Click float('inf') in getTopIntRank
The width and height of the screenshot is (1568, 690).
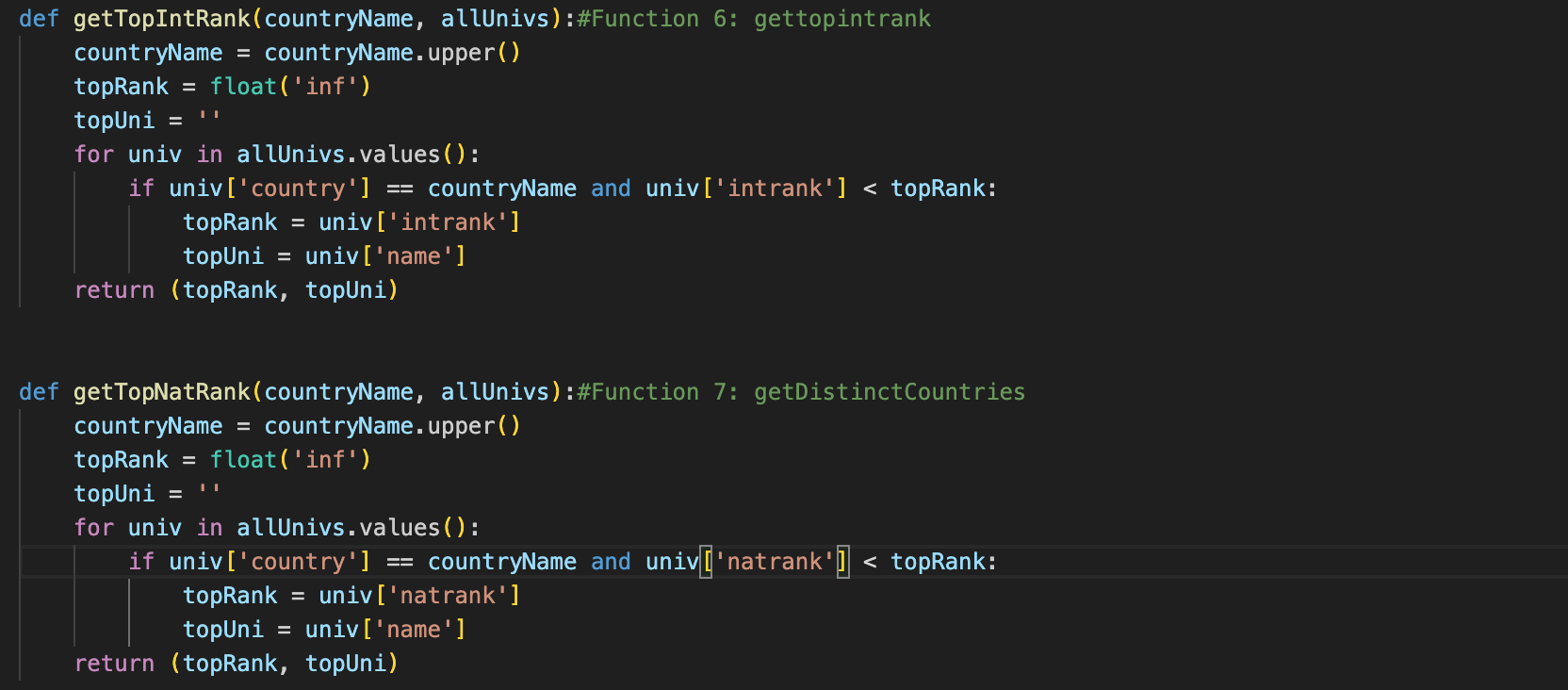pos(290,87)
